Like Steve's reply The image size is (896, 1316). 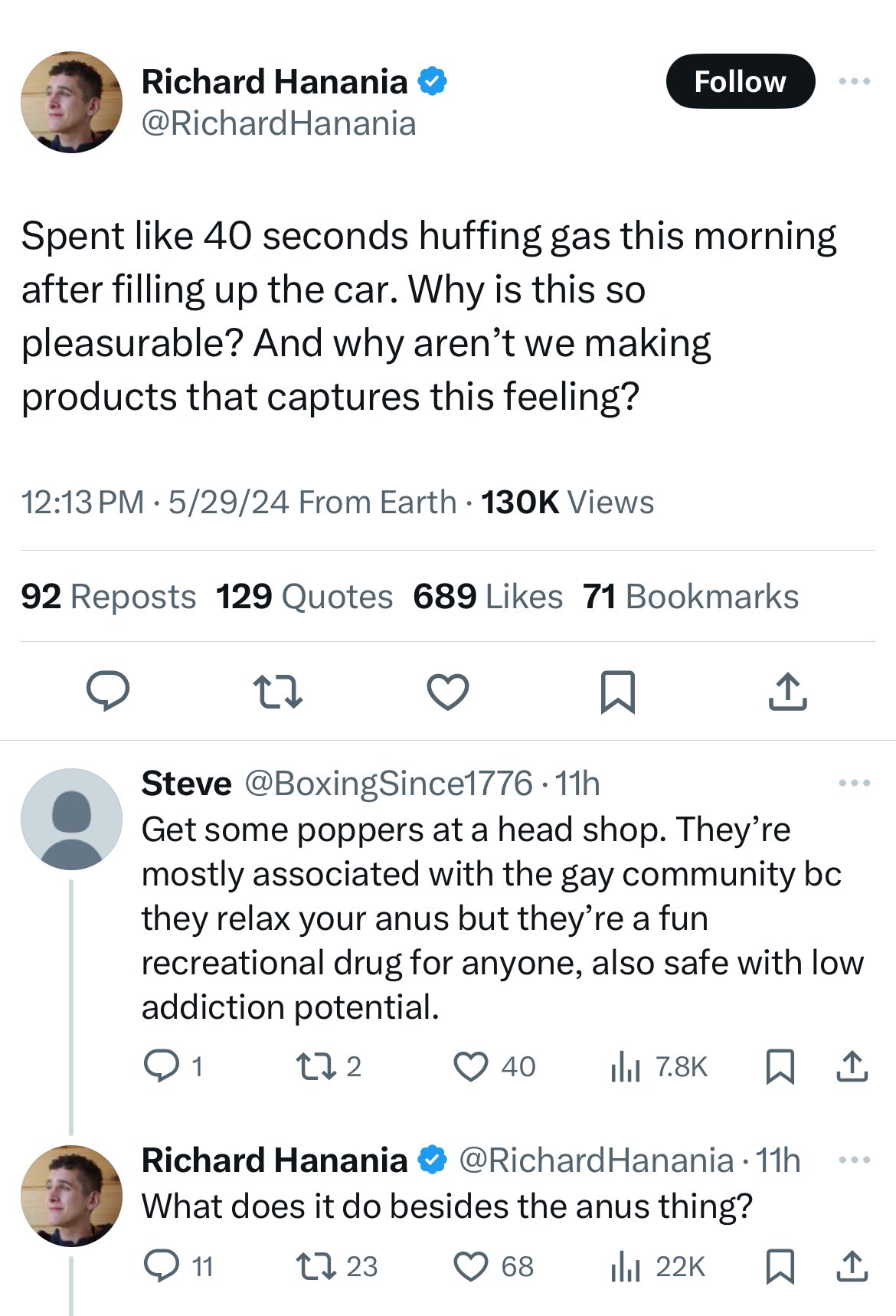[471, 1066]
